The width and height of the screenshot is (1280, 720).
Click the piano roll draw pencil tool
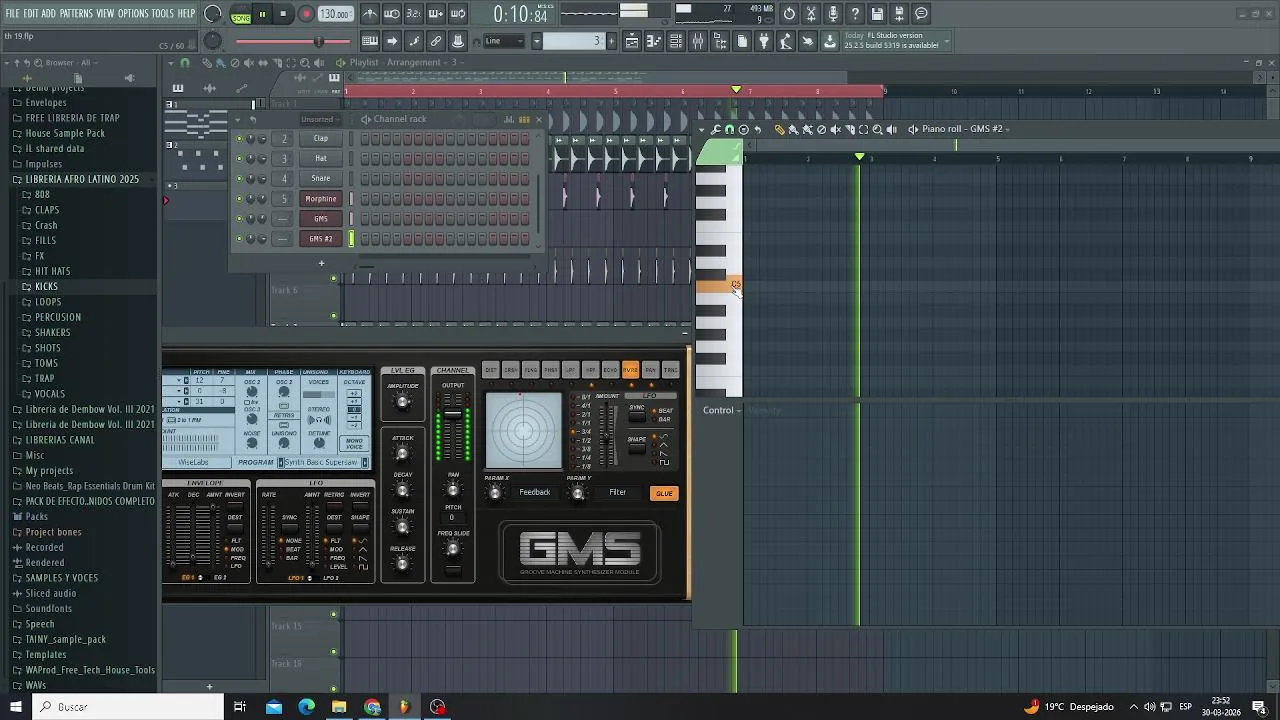pos(779,129)
